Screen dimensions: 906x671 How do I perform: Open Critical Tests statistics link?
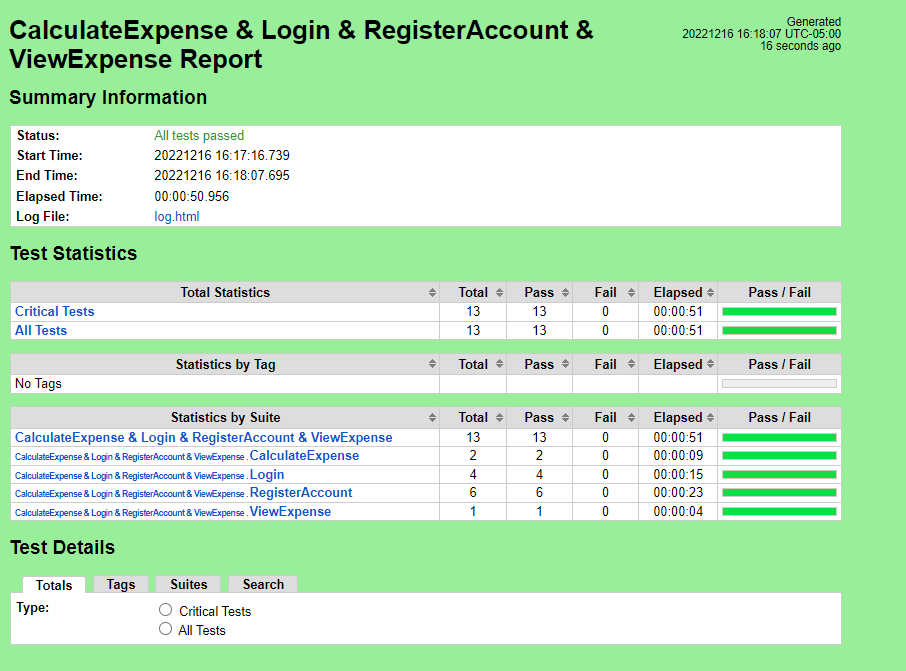54,312
